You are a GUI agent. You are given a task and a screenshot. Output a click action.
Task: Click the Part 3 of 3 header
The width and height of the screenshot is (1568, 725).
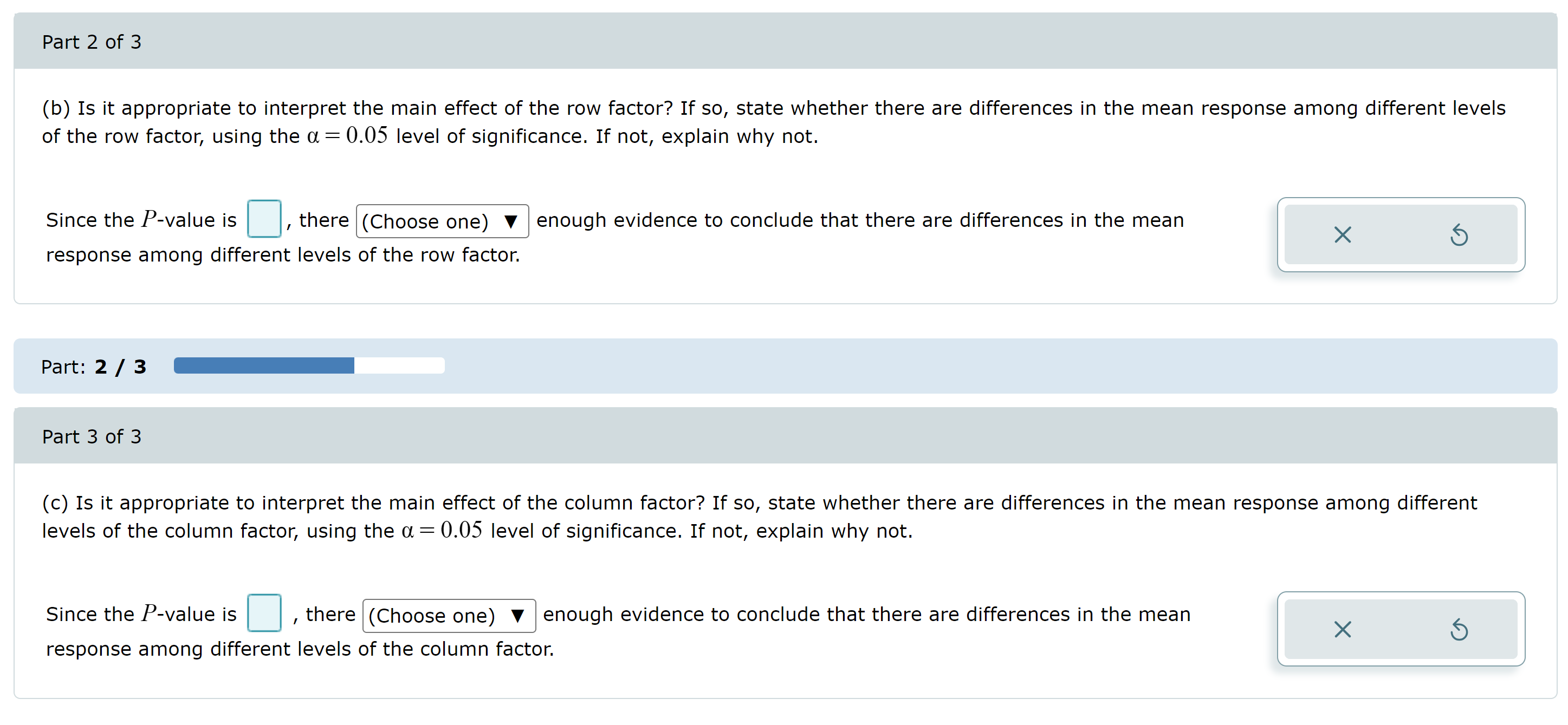click(x=92, y=436)
